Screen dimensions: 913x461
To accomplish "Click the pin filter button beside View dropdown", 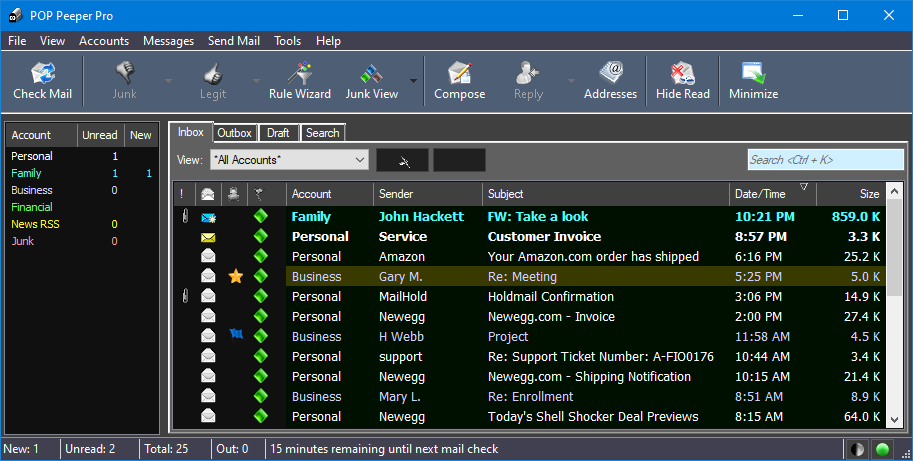I will point(402,160).
